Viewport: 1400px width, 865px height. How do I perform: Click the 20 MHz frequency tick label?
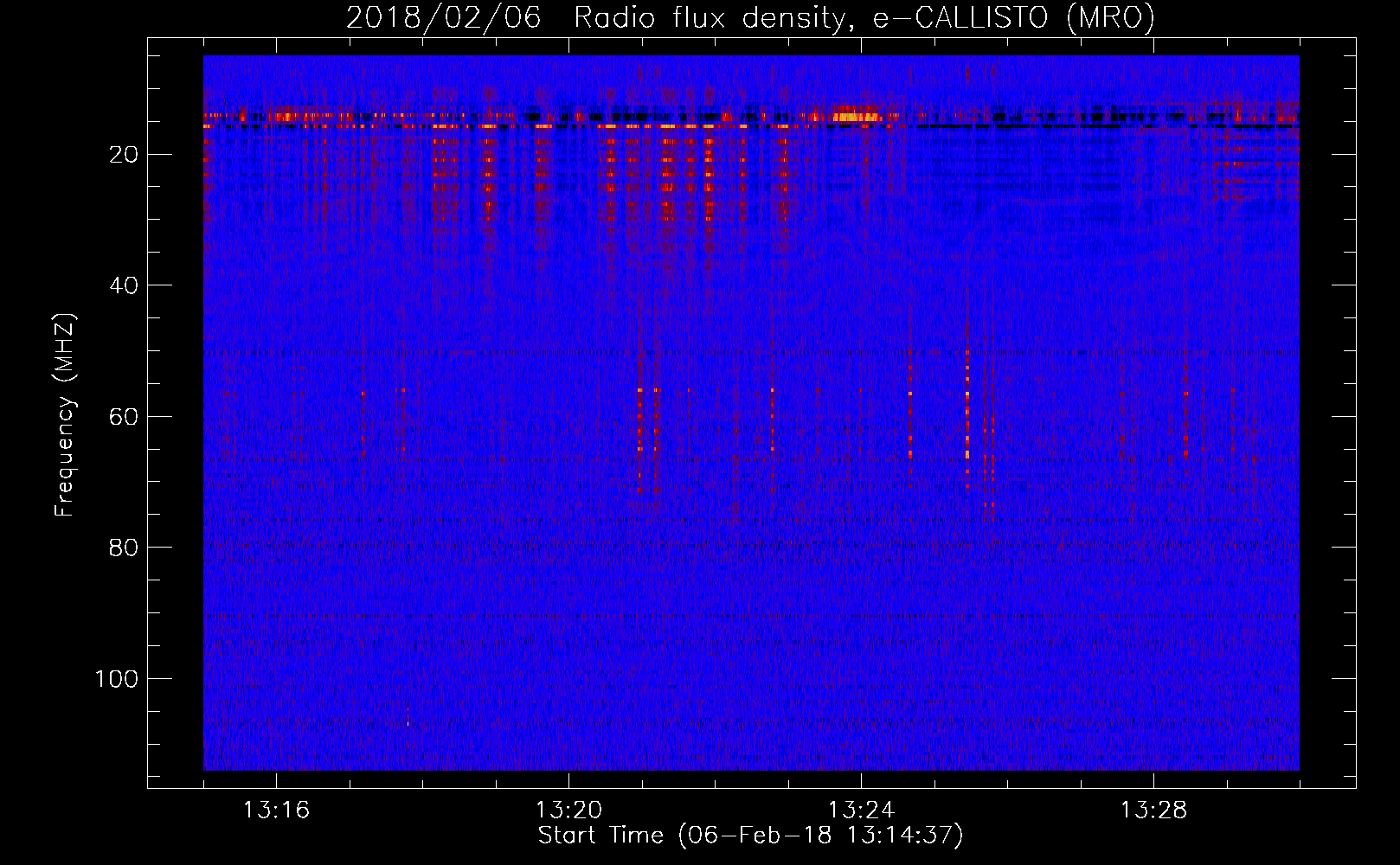coord(125,155)
